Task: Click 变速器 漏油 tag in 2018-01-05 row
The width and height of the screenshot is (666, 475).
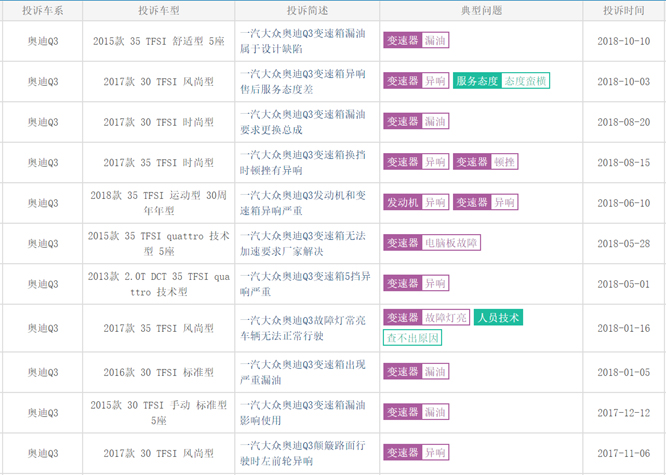Action: tap(416, 371)
